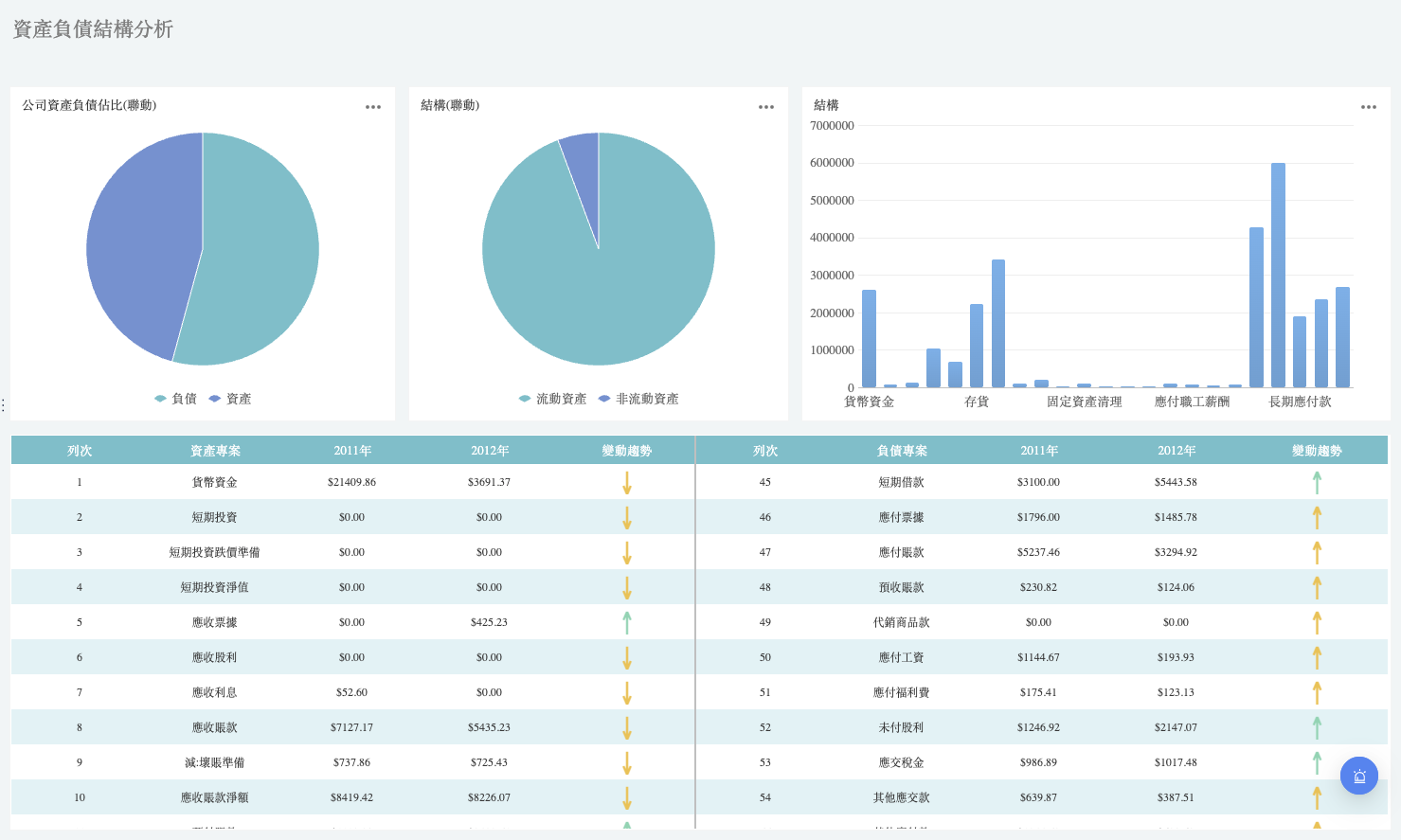Viewport: 1401px width, 840px height.
Task: Toggle the 資產 legend item
Action: point(230,399)
